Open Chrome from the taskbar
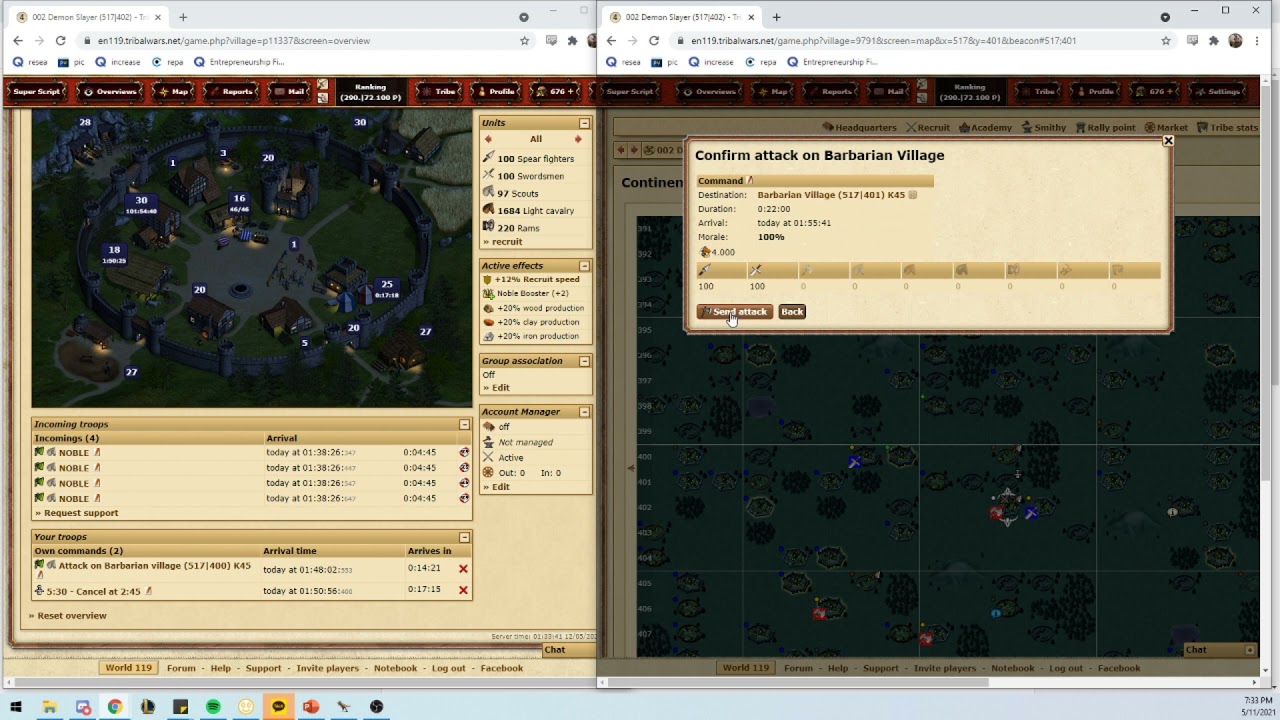Image resolution: width=1280 pixels, height=720 pixels. pos(115,707)
